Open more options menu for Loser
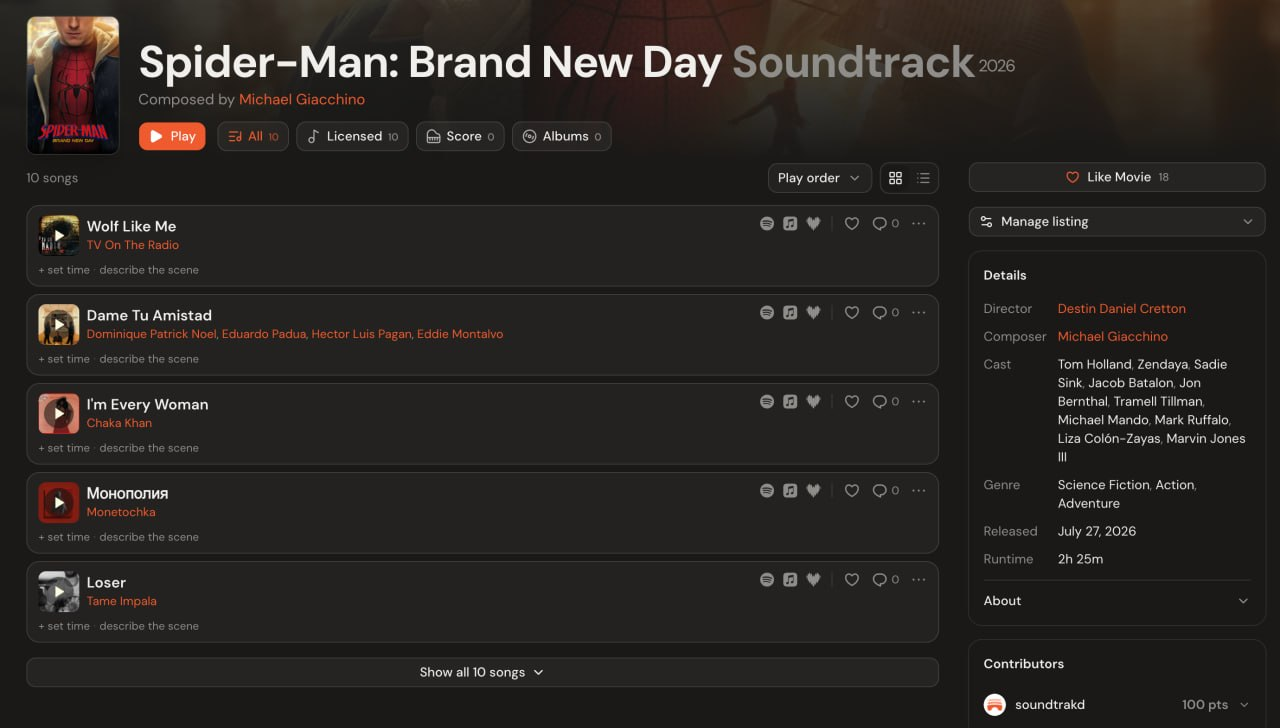 [x=919, y=580]
